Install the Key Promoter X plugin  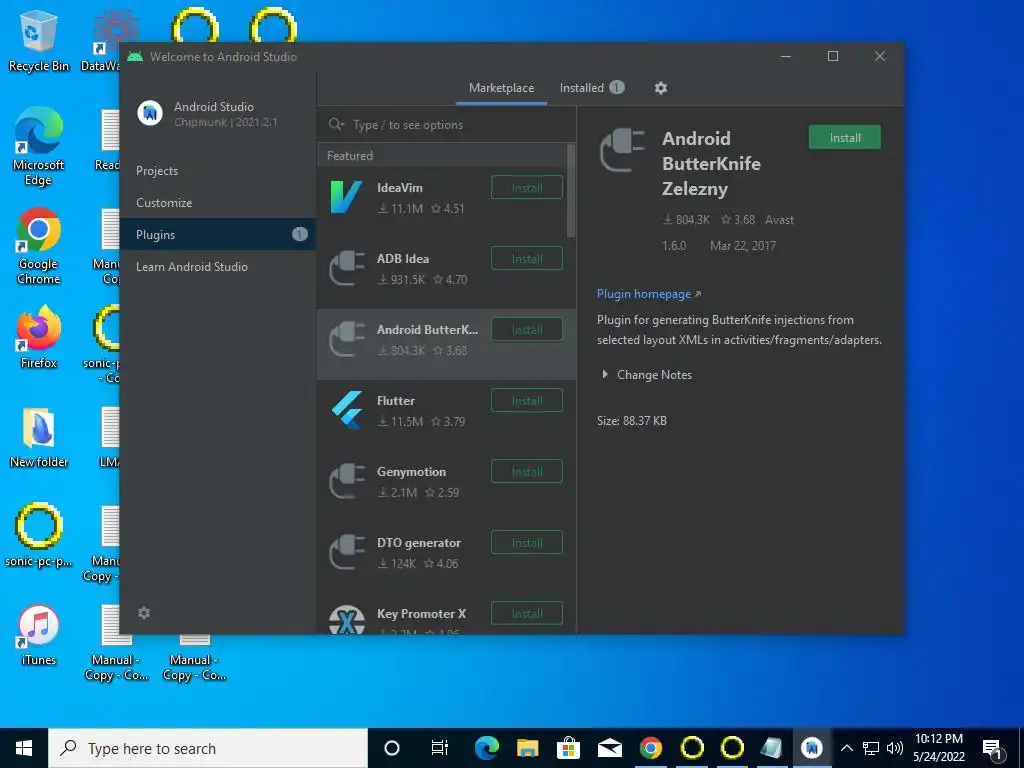(527, 613)
